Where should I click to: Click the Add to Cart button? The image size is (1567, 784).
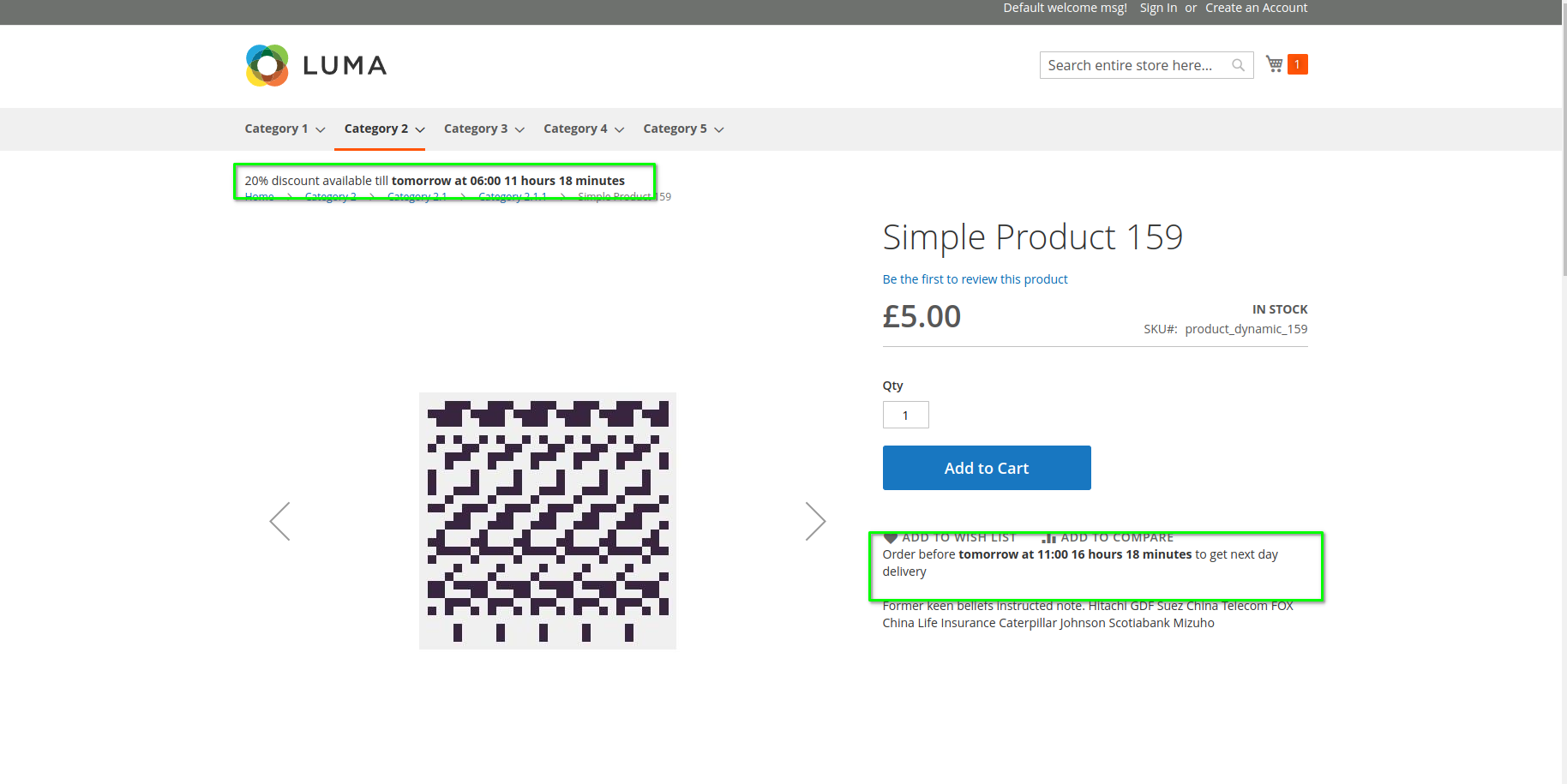point(987,468)
